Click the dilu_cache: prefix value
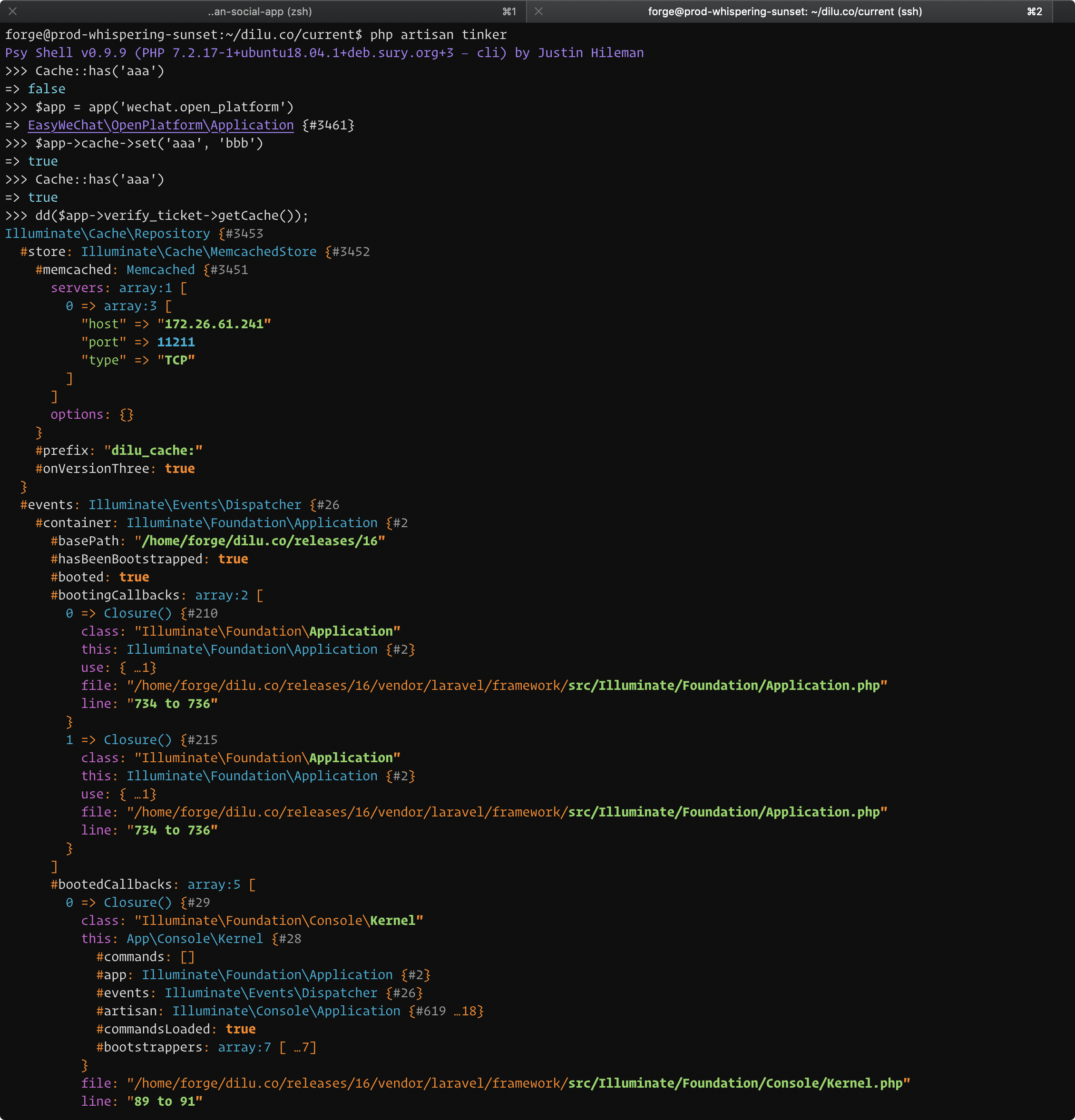The image size is (1075, 1120). point(153,450)
